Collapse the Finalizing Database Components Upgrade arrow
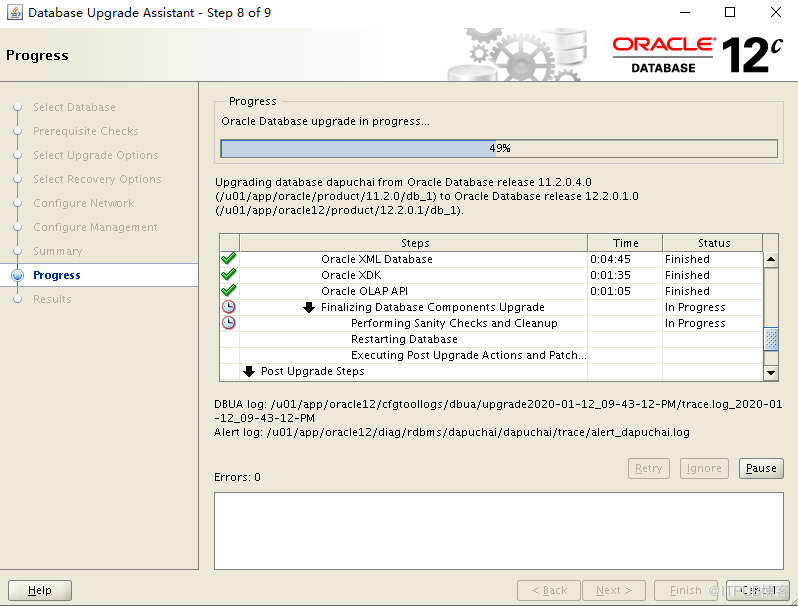Viewport: 798px width, 606px height. pyautogui.click(x=308, y=307)
